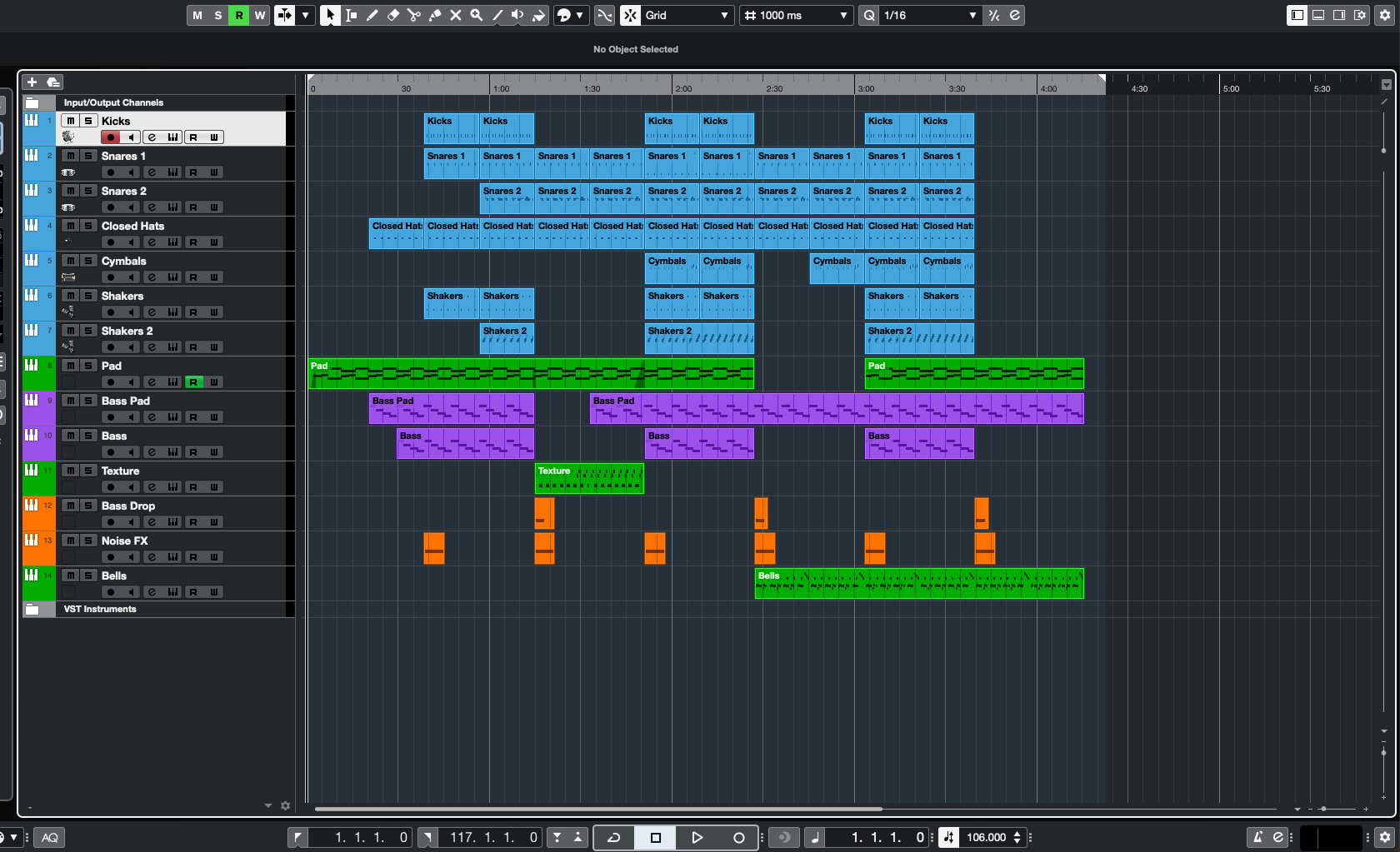This screenshot has width=1400, height=852.
Task: Select the Glue tool
Action: [x=435, y=15]
